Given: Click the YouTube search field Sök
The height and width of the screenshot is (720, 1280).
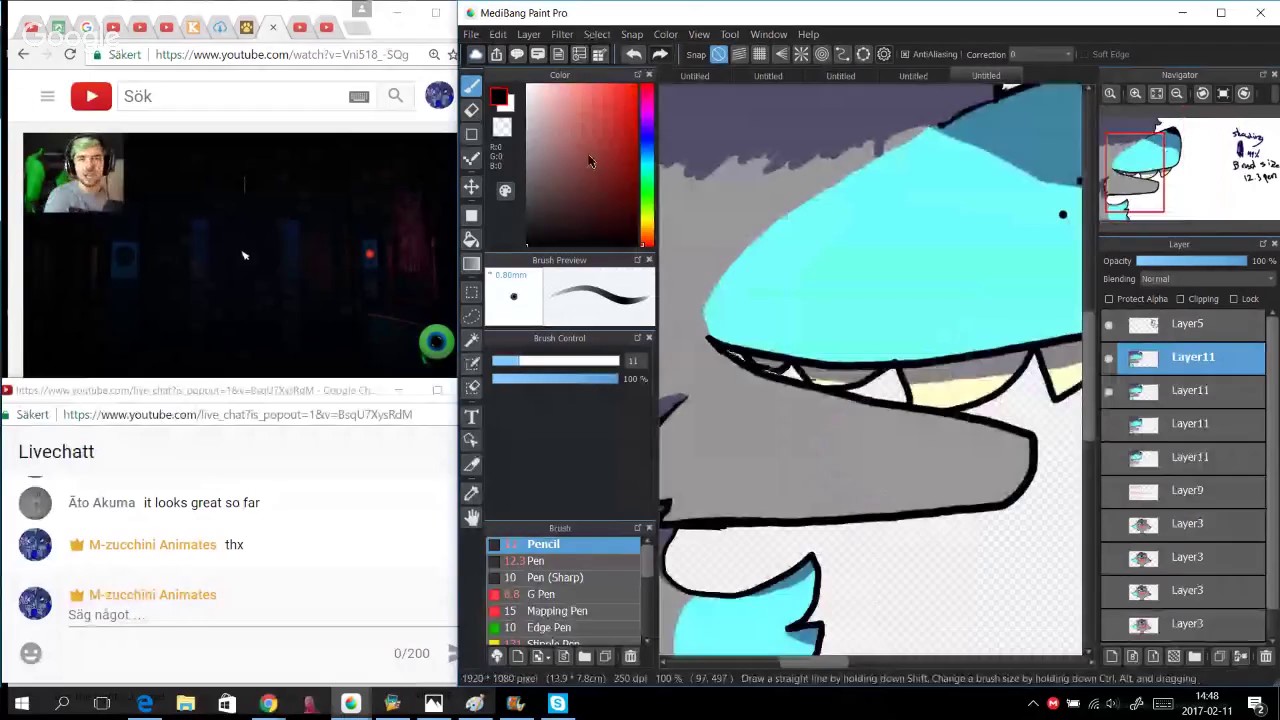Looking at the screenshot, I should pos(232,96).
